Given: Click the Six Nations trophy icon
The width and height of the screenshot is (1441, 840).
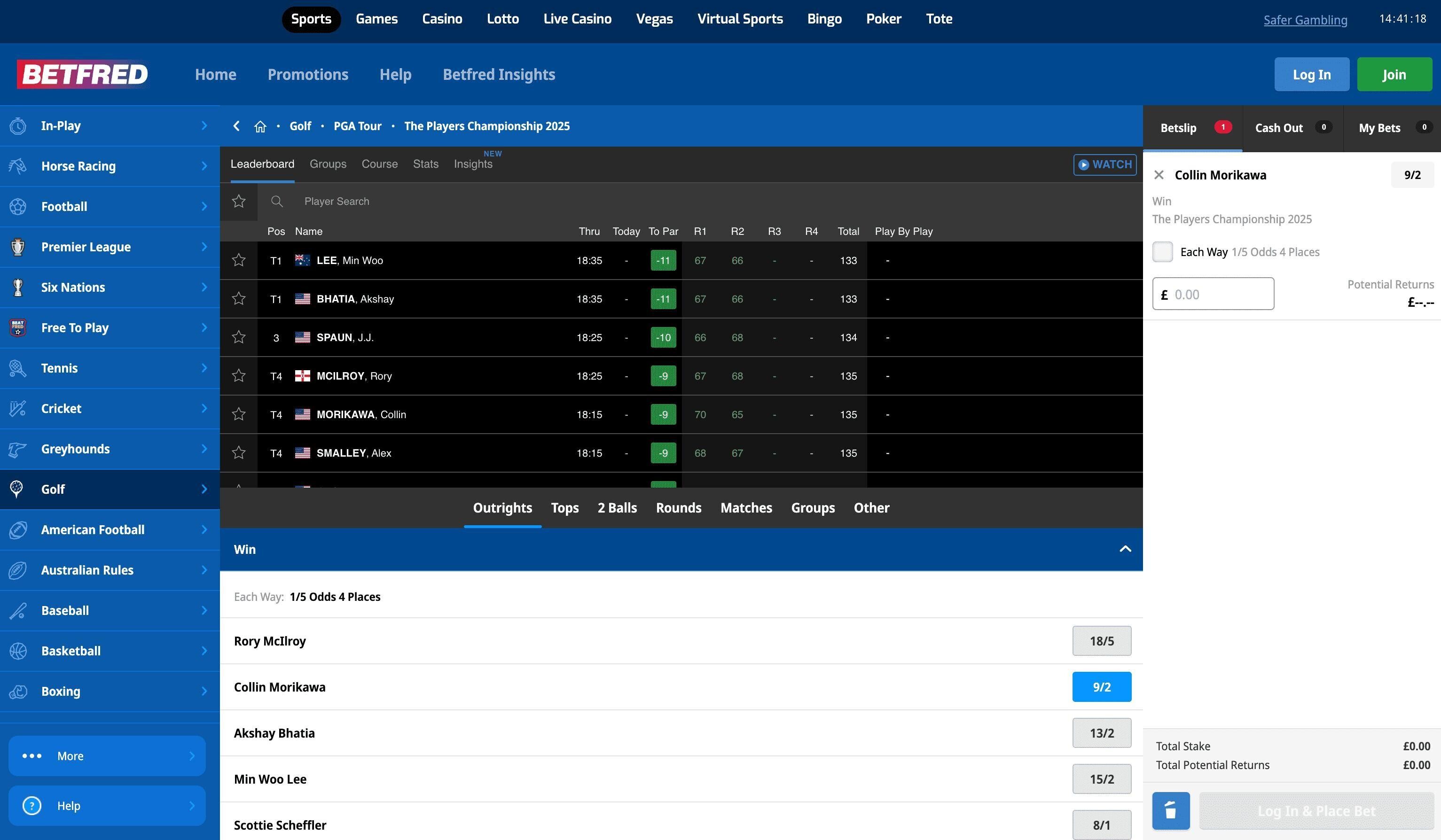Looking at the screenshot, I should tap(18, 288).
